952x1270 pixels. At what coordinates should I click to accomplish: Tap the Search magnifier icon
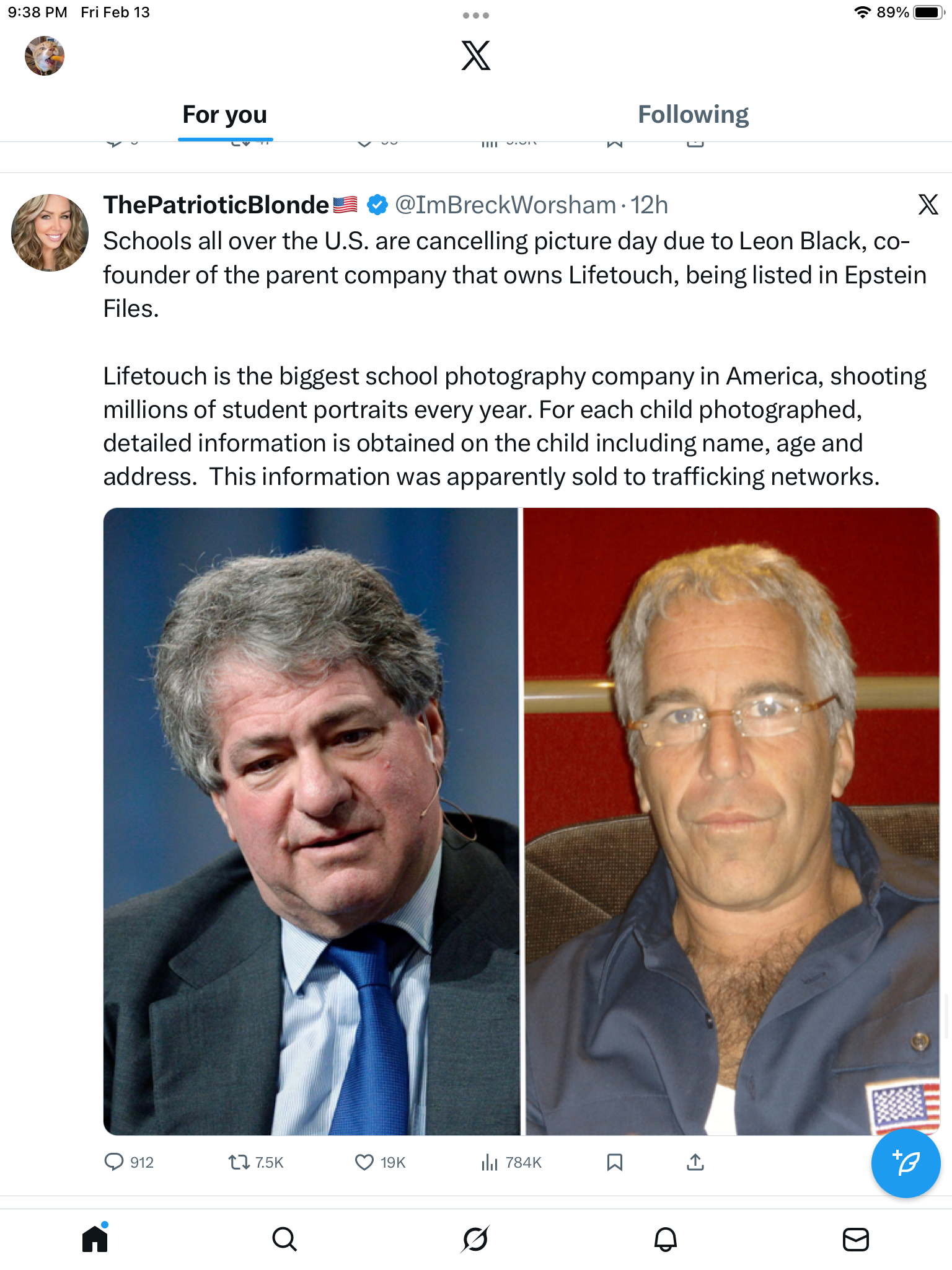(284, 1239)
